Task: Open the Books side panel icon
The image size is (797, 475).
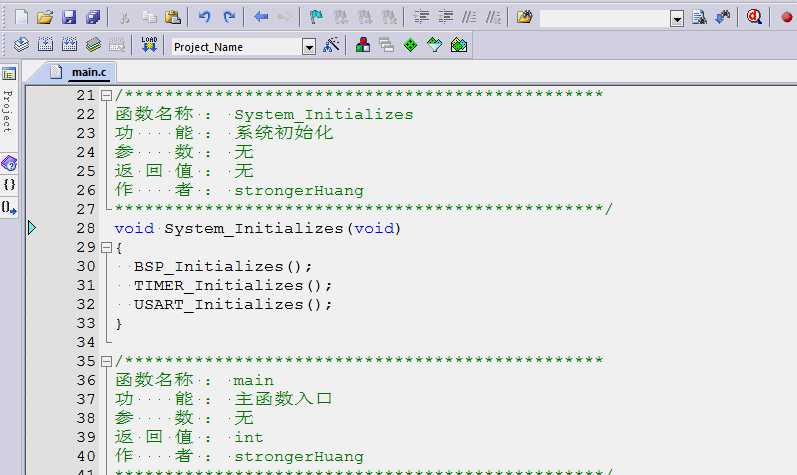Action: click(9, 164)
